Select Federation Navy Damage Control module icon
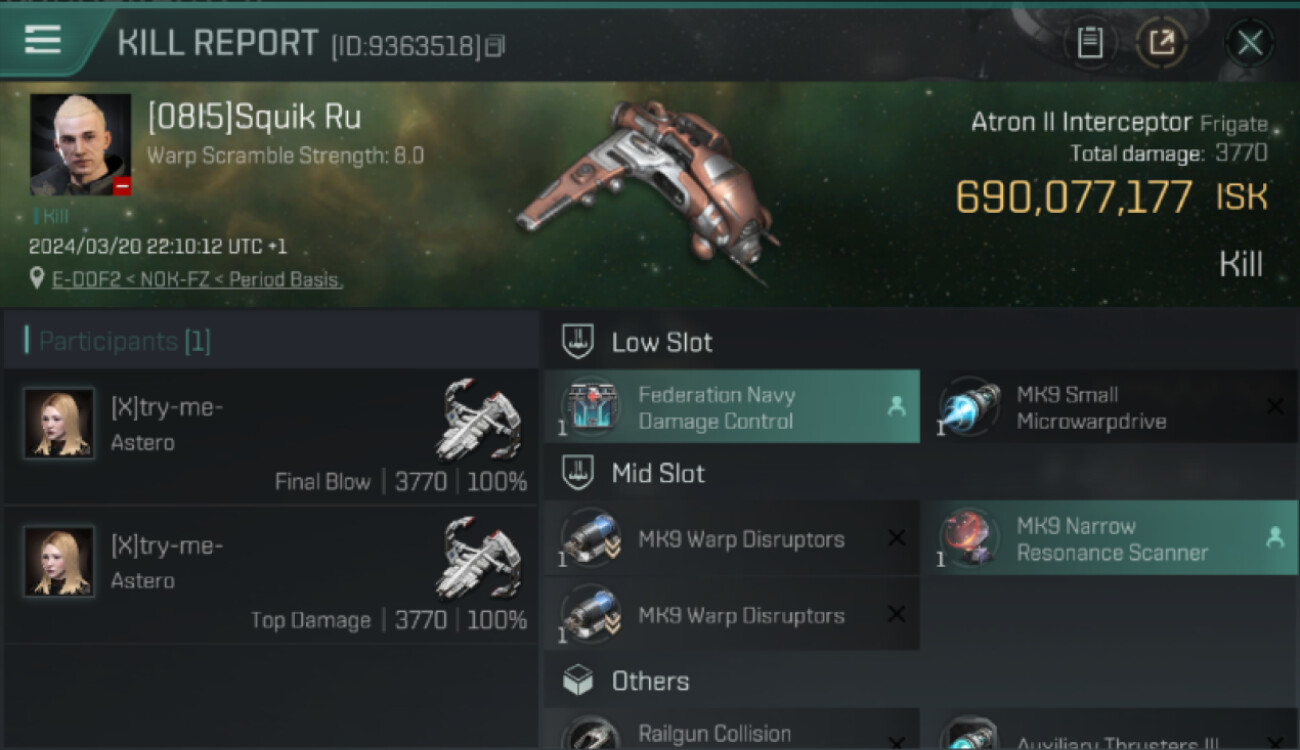The width and height of the screenshot is (1300, 750). pyautogui.click(x=590, y=407)
